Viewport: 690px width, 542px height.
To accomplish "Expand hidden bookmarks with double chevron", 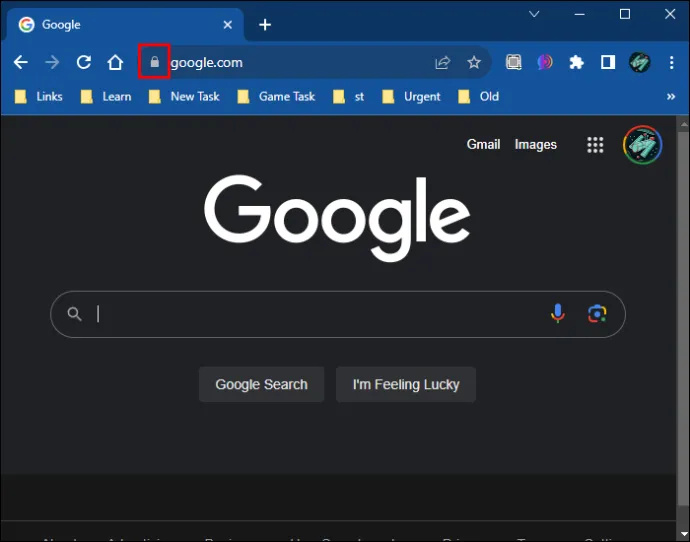I will tap(671, 97).
